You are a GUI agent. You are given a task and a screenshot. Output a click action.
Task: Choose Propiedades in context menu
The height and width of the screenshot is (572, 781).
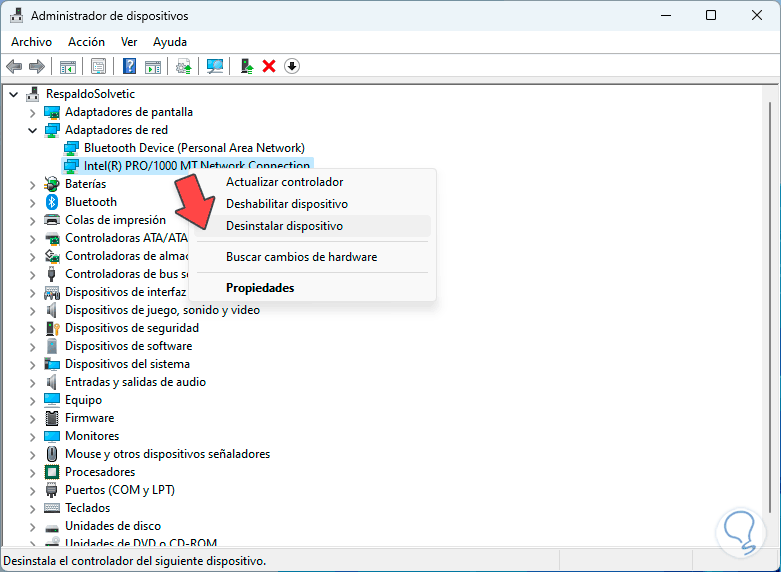tap(312, 288)
